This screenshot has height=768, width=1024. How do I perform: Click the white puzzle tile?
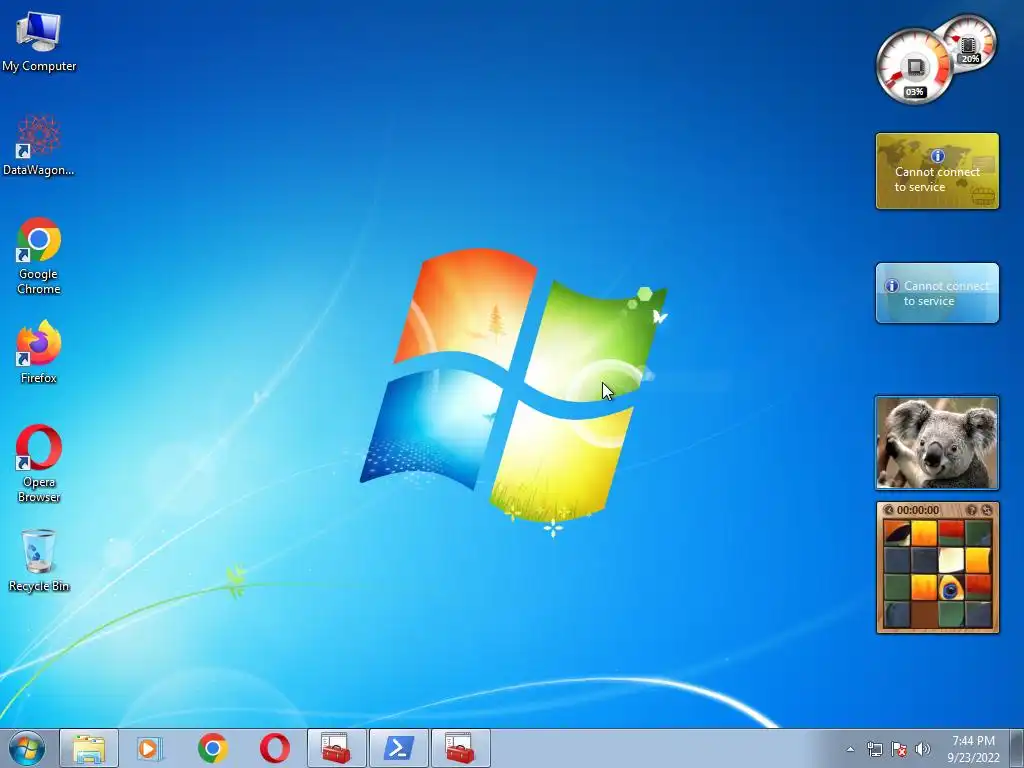[951, 560]
